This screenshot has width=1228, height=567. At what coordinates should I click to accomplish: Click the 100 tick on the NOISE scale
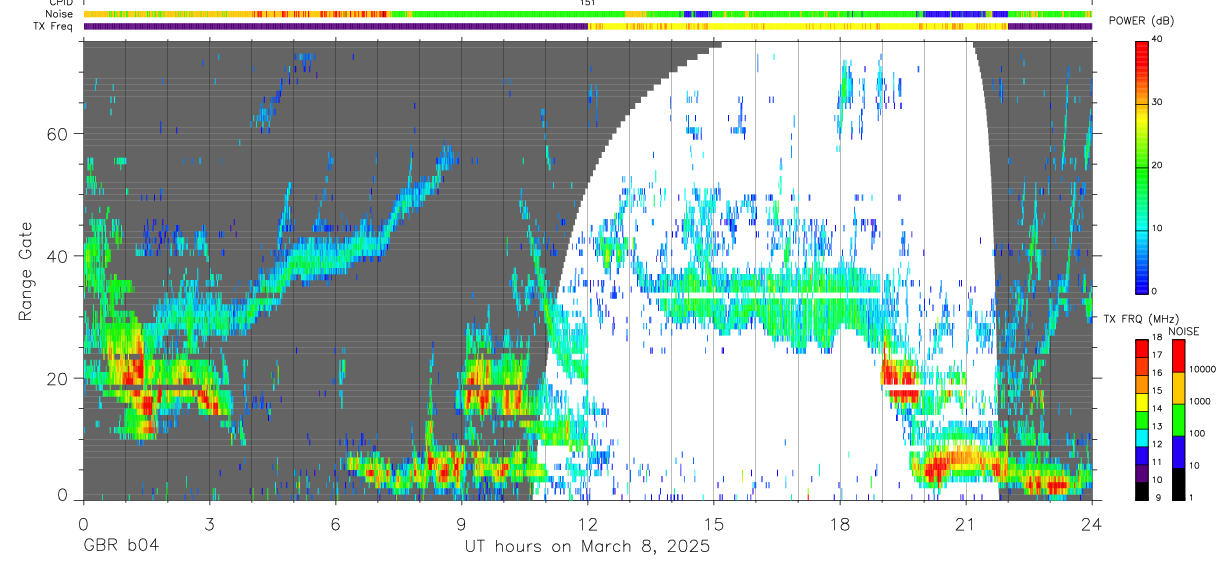(x=1199, y=433)
